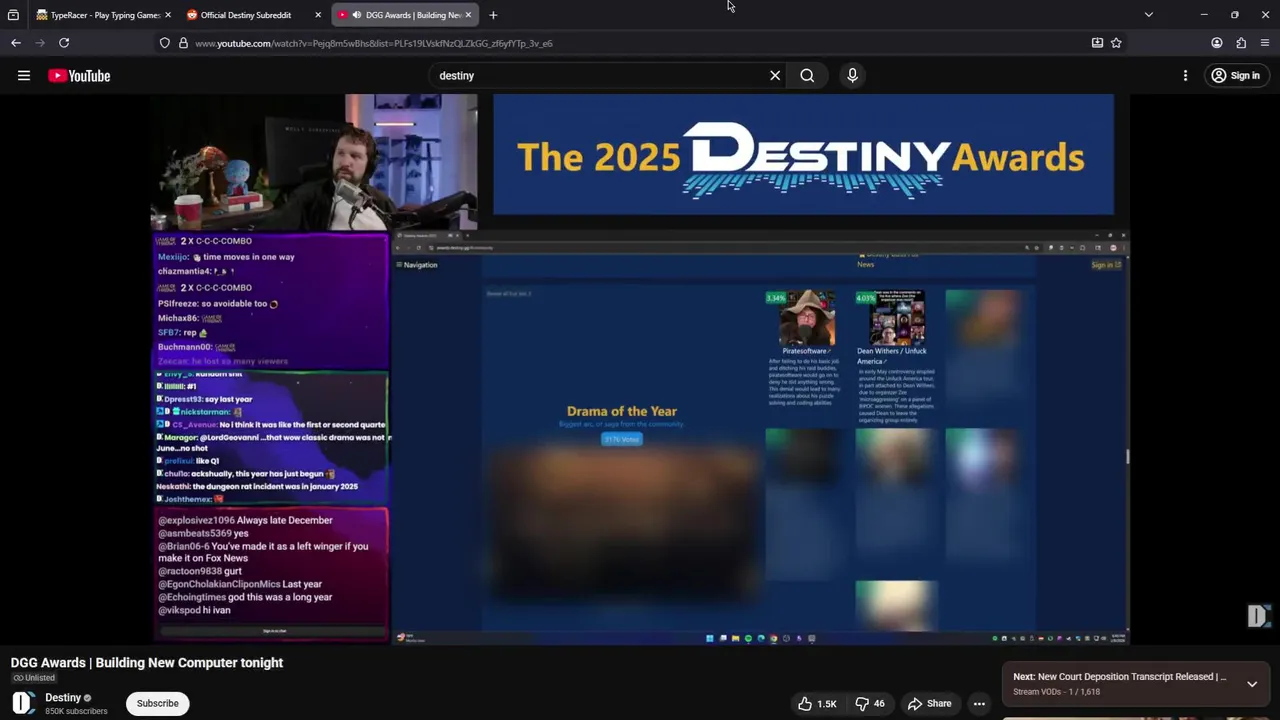Run the search with the magnifier button
Image resolution: width=1280 pixels, height=720 pixels.
pos(807,75)
